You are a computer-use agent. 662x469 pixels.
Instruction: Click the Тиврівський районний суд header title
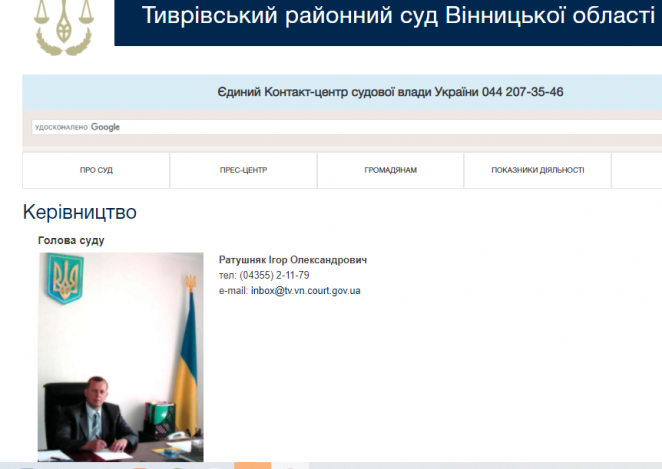[398, 16]
